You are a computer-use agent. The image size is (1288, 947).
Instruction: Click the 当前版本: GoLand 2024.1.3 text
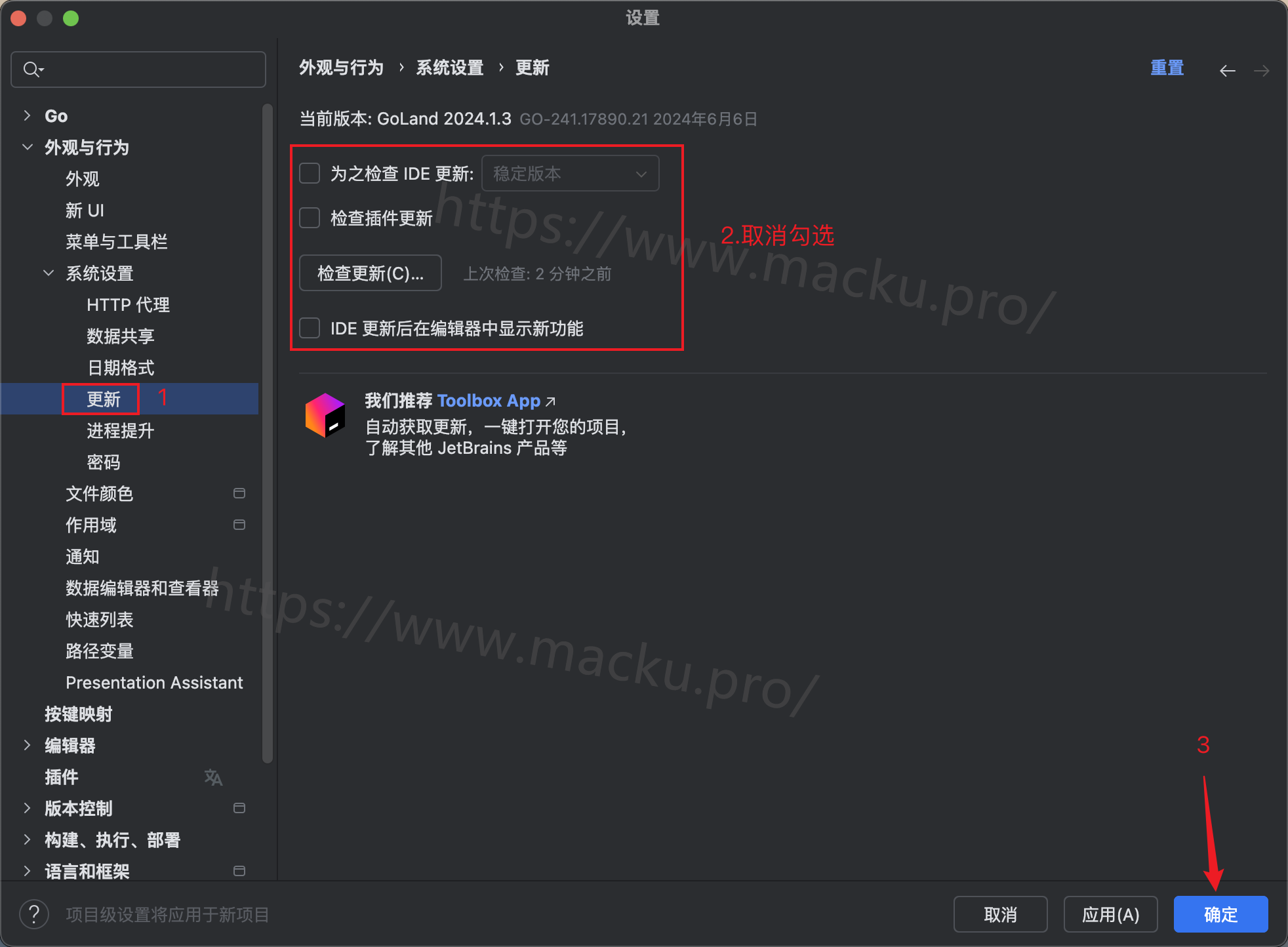point(405,119)
